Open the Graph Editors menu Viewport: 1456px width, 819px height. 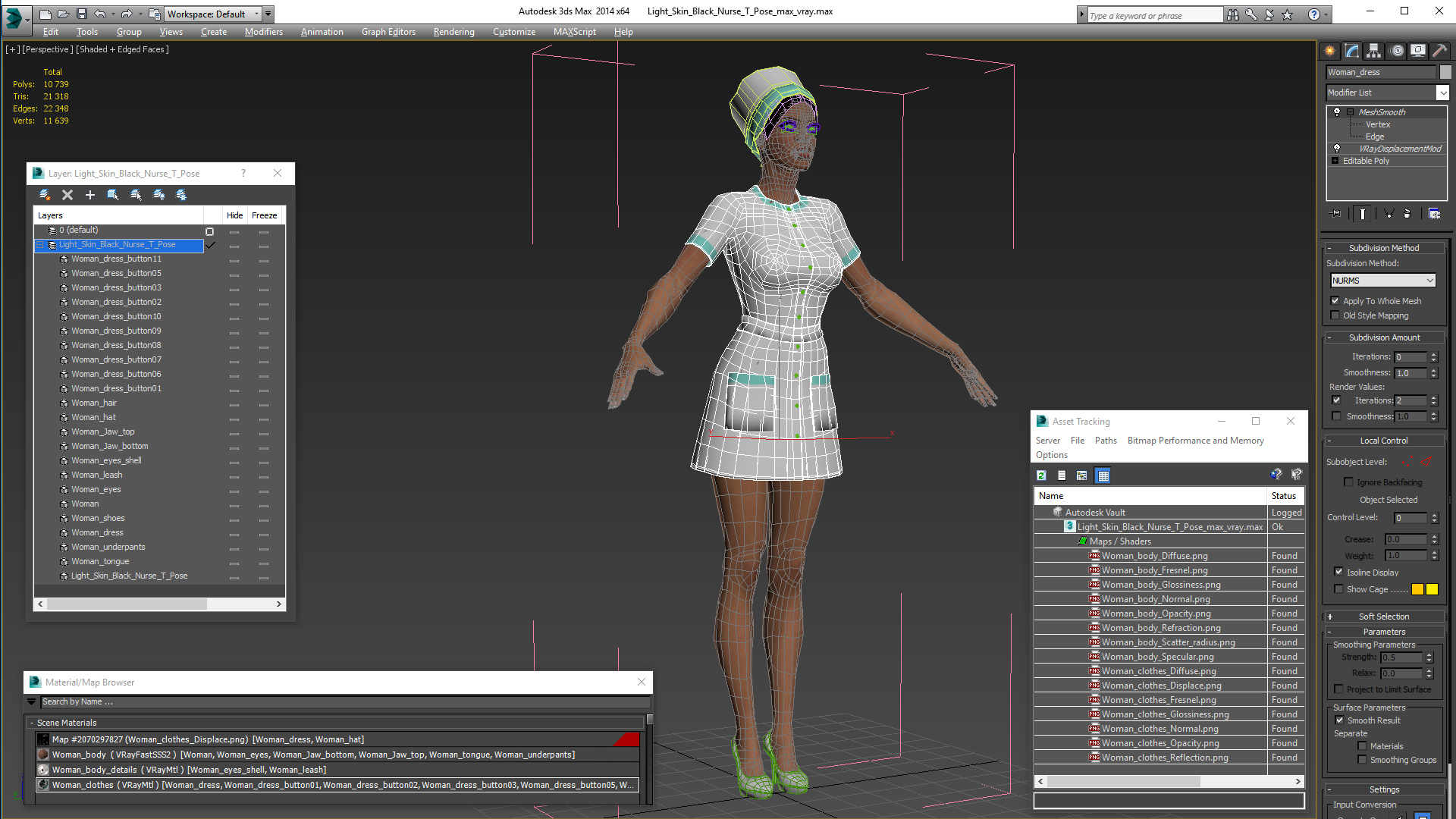388,32
